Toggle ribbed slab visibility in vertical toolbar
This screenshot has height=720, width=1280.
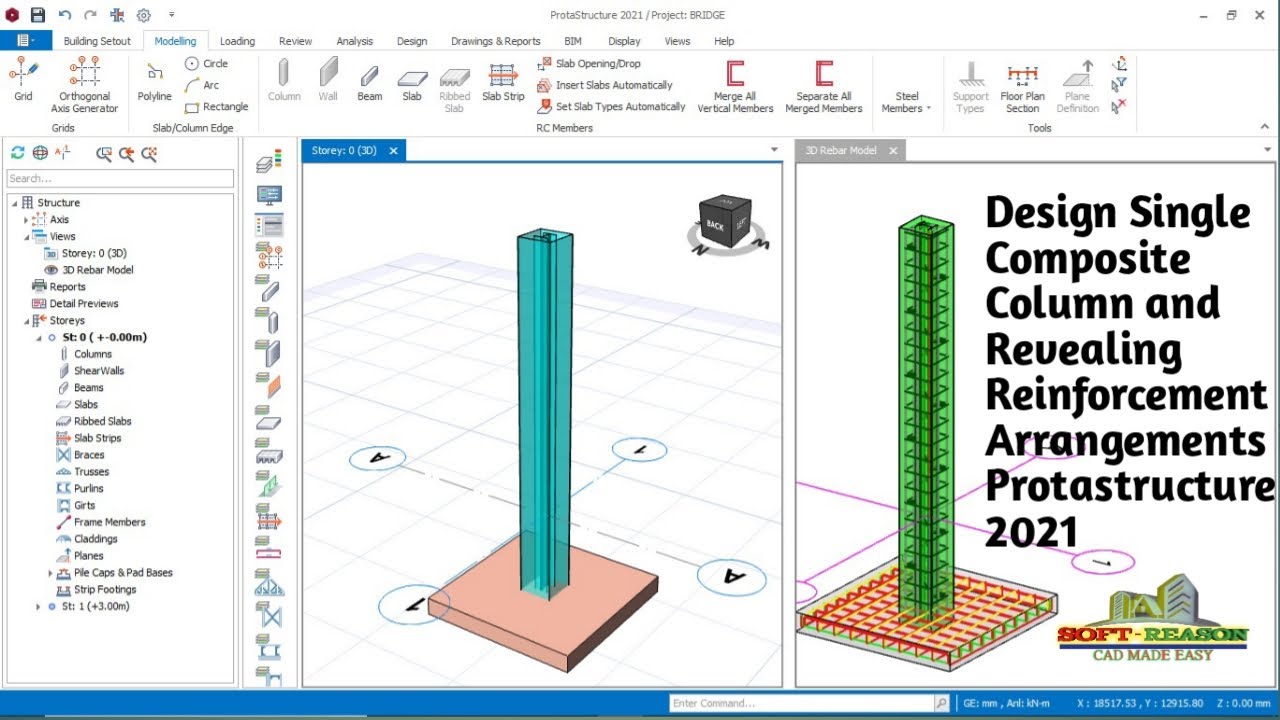tap(268, 451)
